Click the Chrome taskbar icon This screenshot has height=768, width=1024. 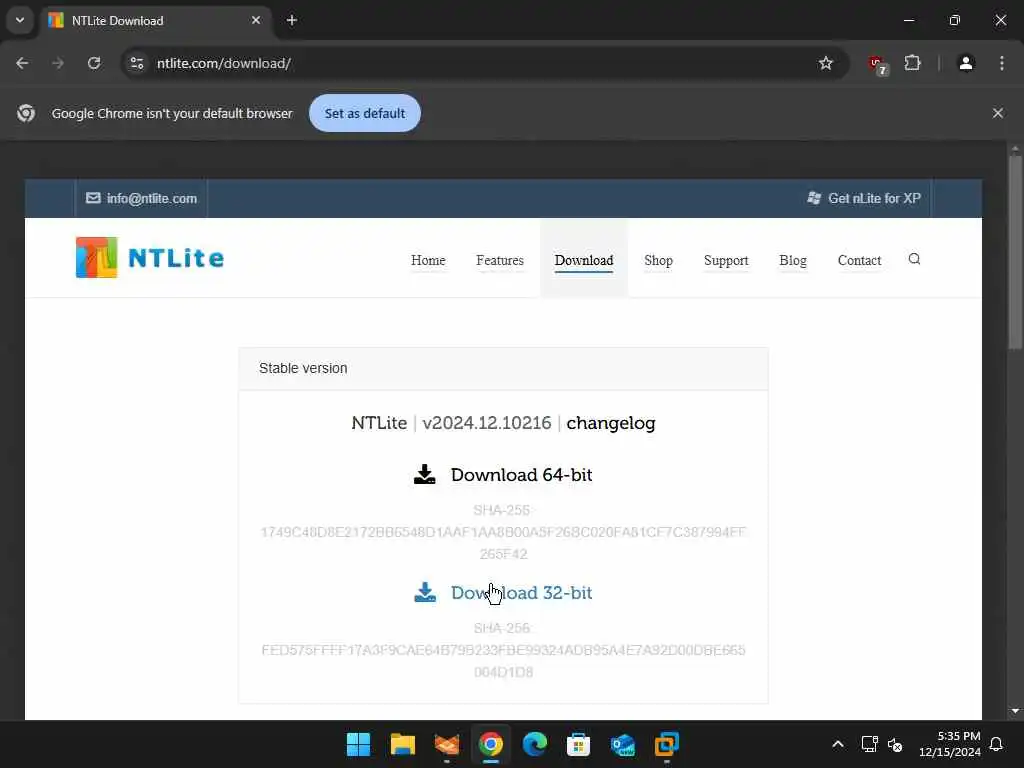[x=490, y=744]
